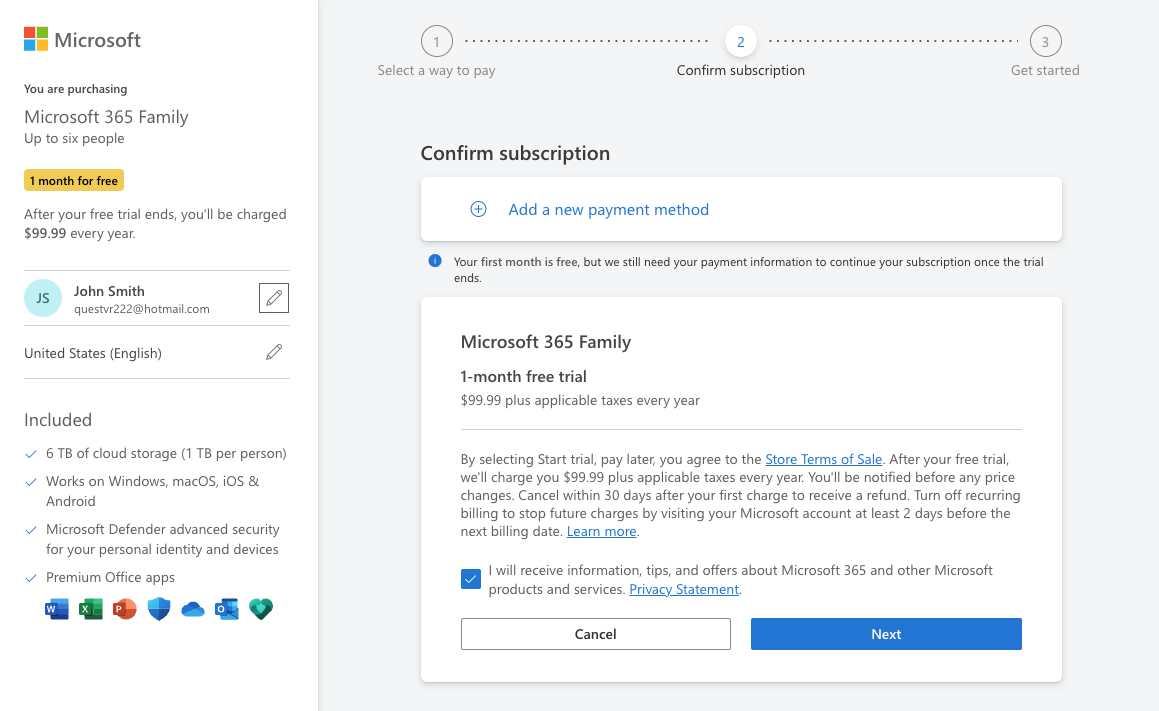Click the 'Confirm subscription' page heading
Viewport: 1159px width, 711px height.
(515, 153)
